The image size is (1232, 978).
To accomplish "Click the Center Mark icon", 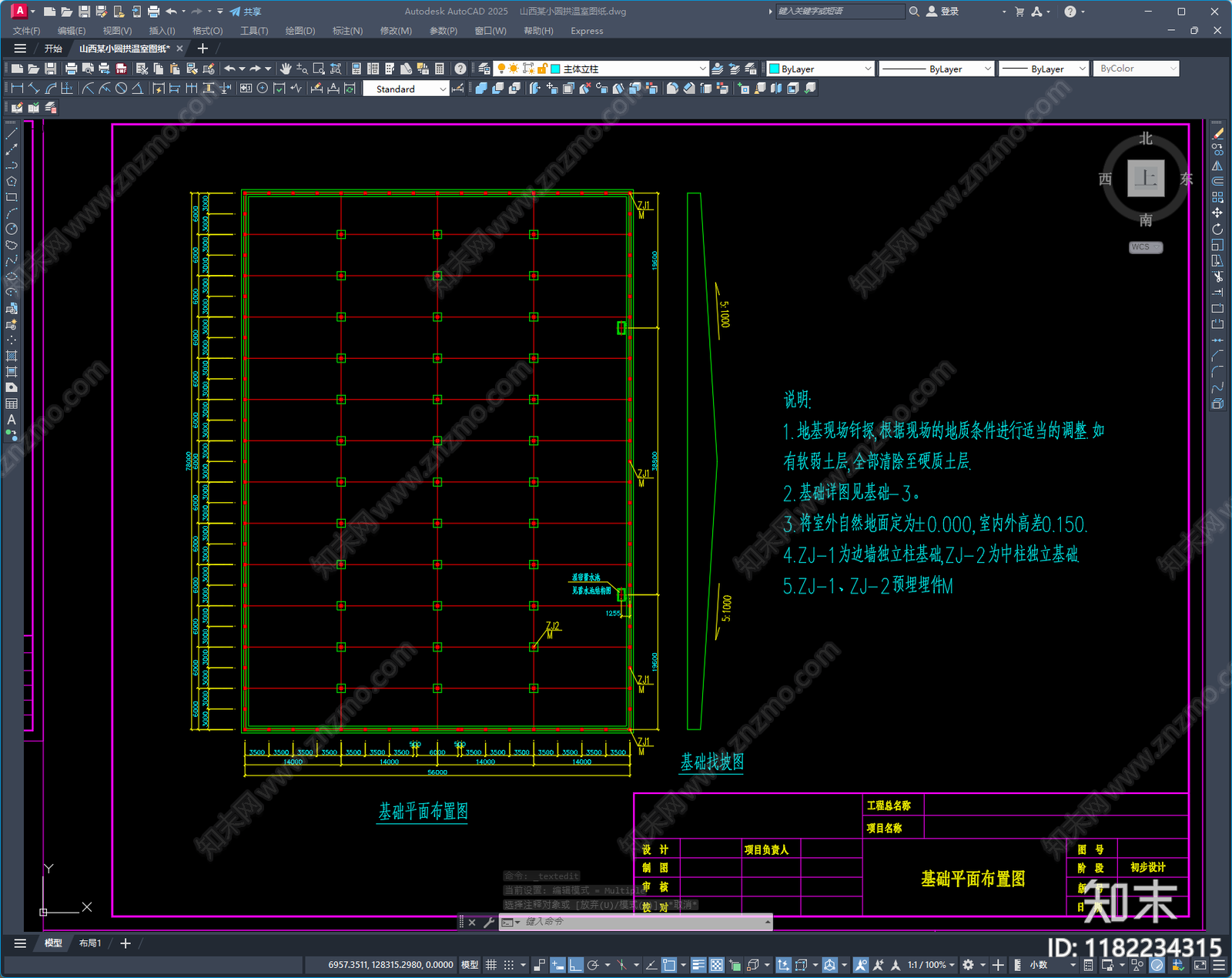I will click(x=263, y=89).
